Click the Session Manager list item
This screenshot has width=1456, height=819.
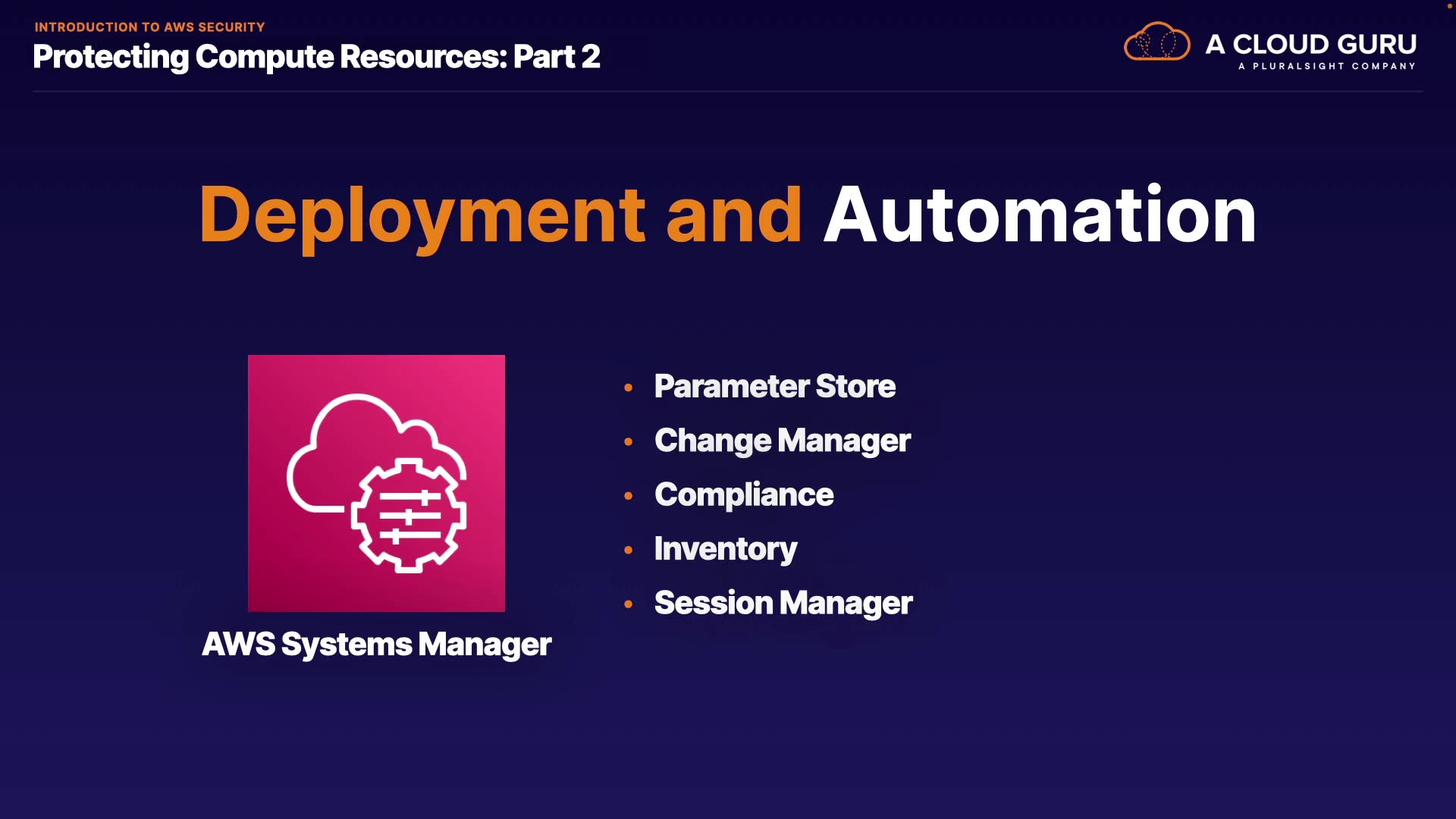click(x=783, y=604)
